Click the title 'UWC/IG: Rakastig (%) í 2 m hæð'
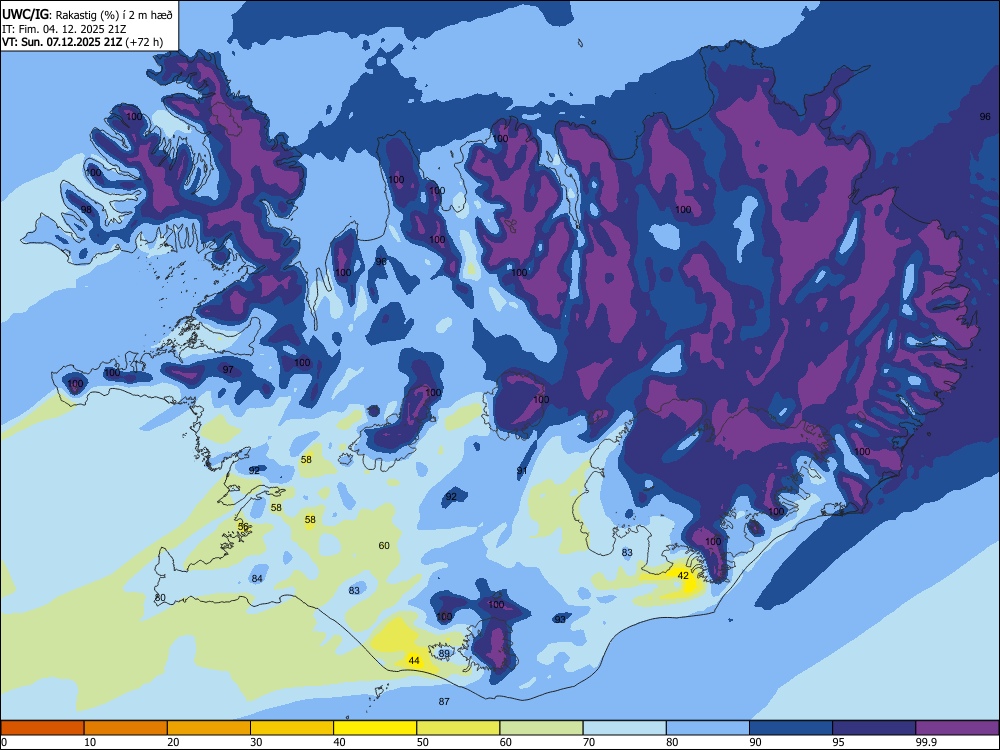 [x=87, y=14]
